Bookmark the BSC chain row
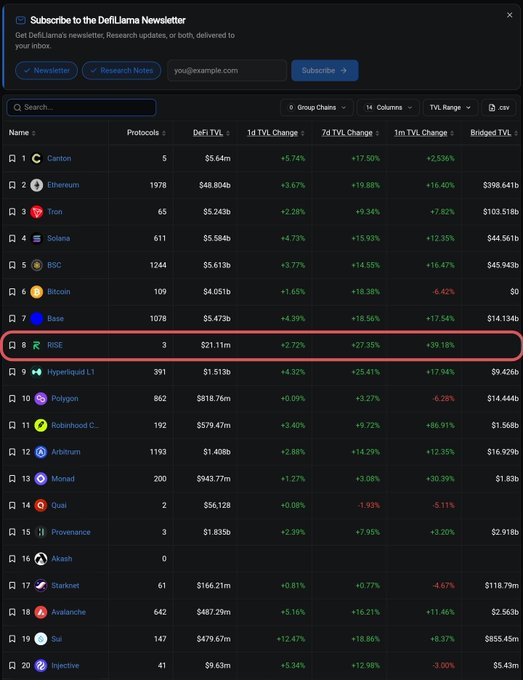Viewport: 523px width, 680px height. coord(12,265)
